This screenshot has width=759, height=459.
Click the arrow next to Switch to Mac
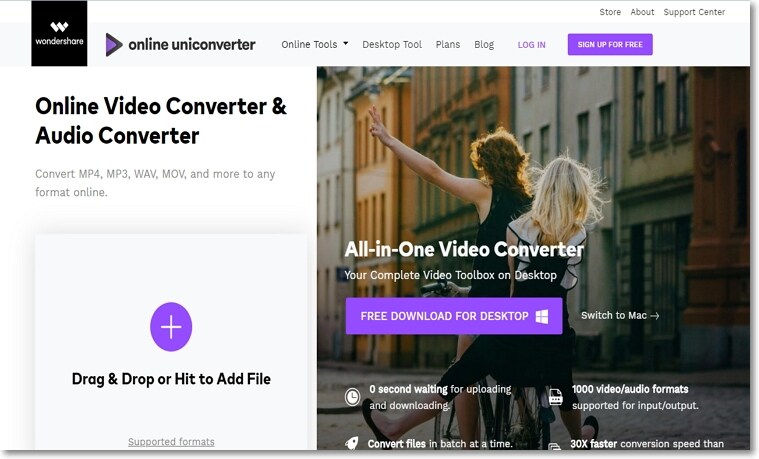pyautogui.click(x=654, y=316)
